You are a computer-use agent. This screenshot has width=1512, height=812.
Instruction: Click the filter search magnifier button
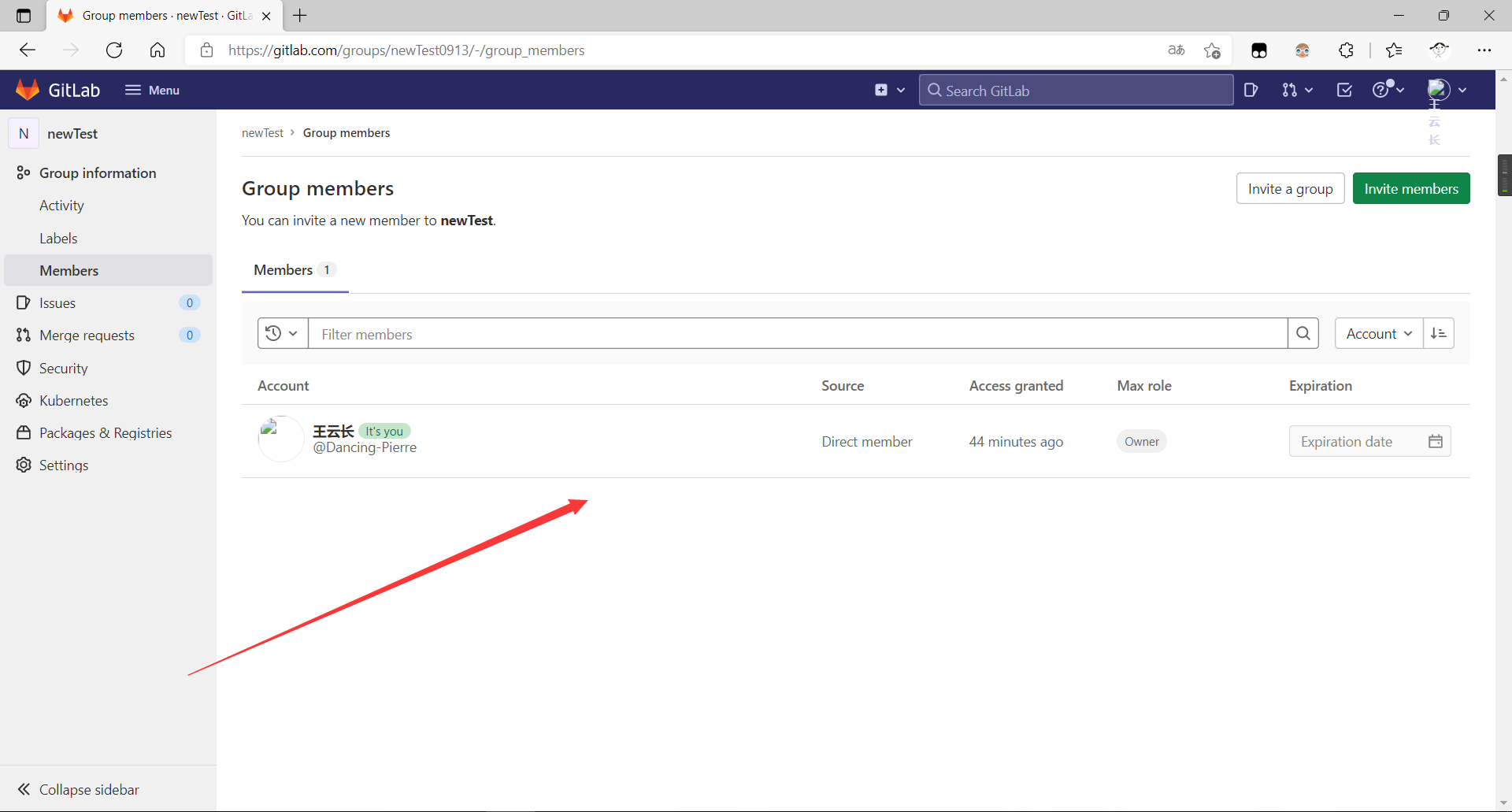(1303, 333)
